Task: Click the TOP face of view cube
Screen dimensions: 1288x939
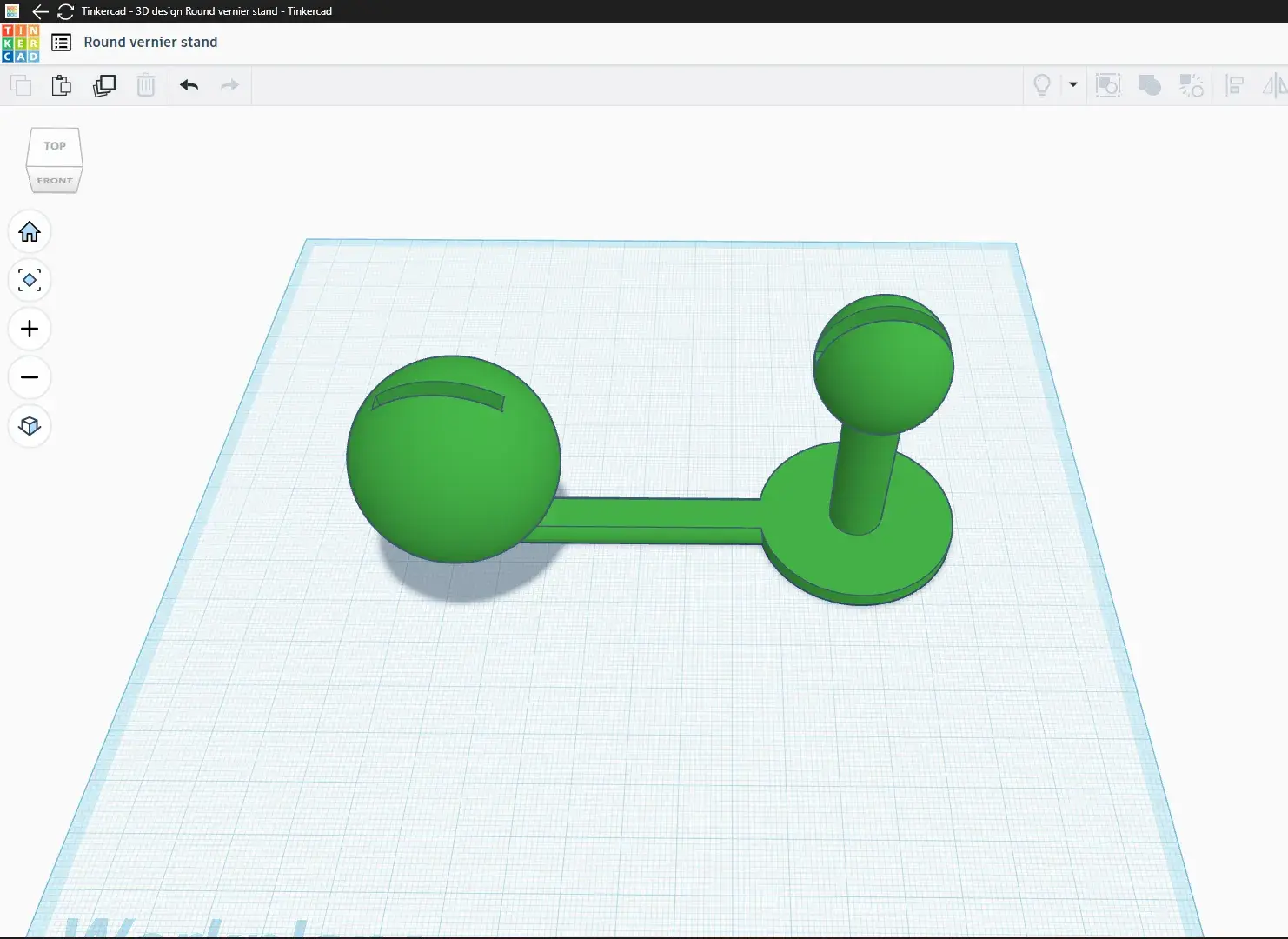Action: (x=55, y=146)
